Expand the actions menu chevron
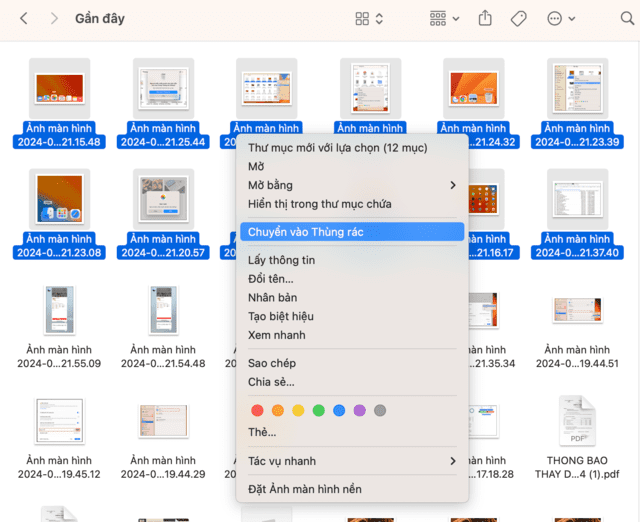This screenshot has height=522, width=640. point(572,19)
